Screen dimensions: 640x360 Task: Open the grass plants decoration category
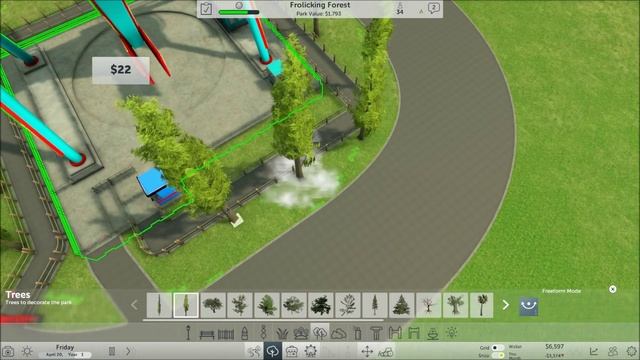tap(282, 333)
